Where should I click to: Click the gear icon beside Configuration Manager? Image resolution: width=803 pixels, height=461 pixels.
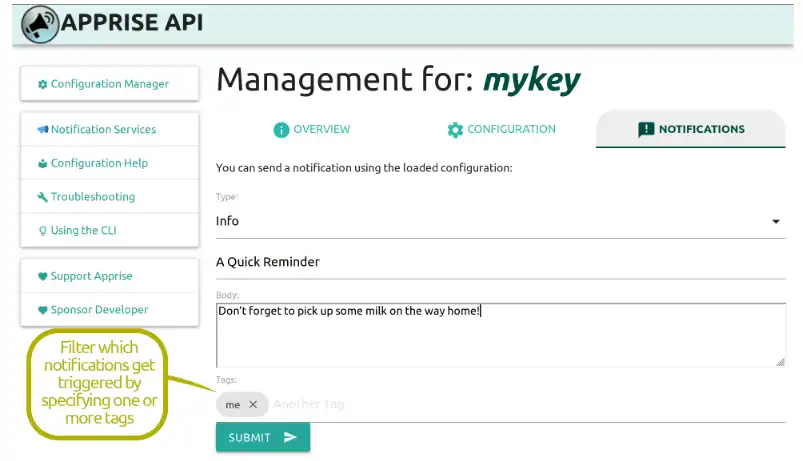(43, 84)
